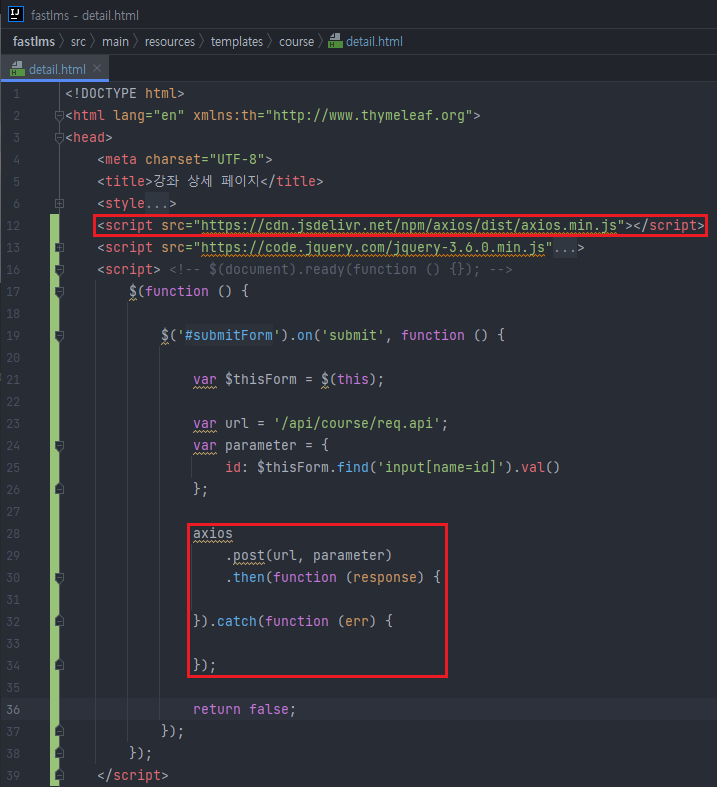The height and width of the screenshot is (787, 717).
Task: Click the thymeleaf.org namespace URL
Action: (x=369, y=115)
